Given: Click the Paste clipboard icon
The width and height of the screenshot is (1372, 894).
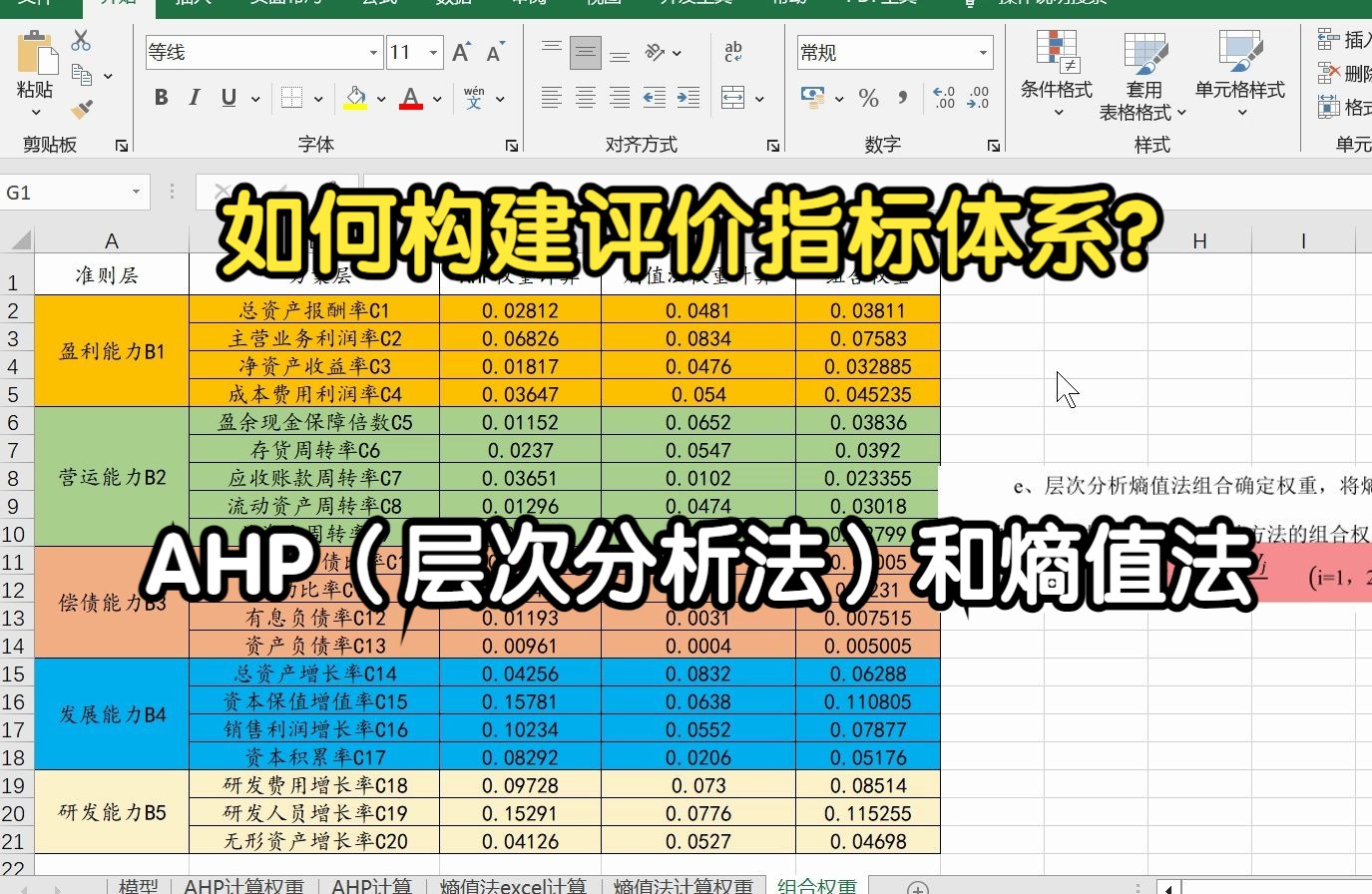Looking at the screenshot, I should (36, 52).
